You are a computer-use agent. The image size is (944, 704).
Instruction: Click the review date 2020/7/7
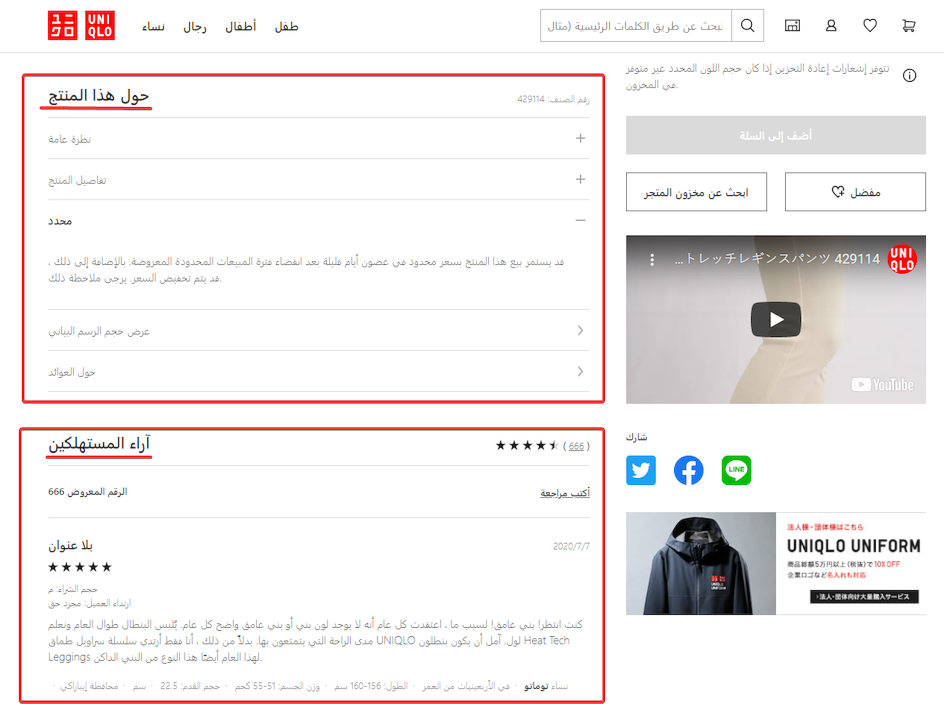[571, 546]
